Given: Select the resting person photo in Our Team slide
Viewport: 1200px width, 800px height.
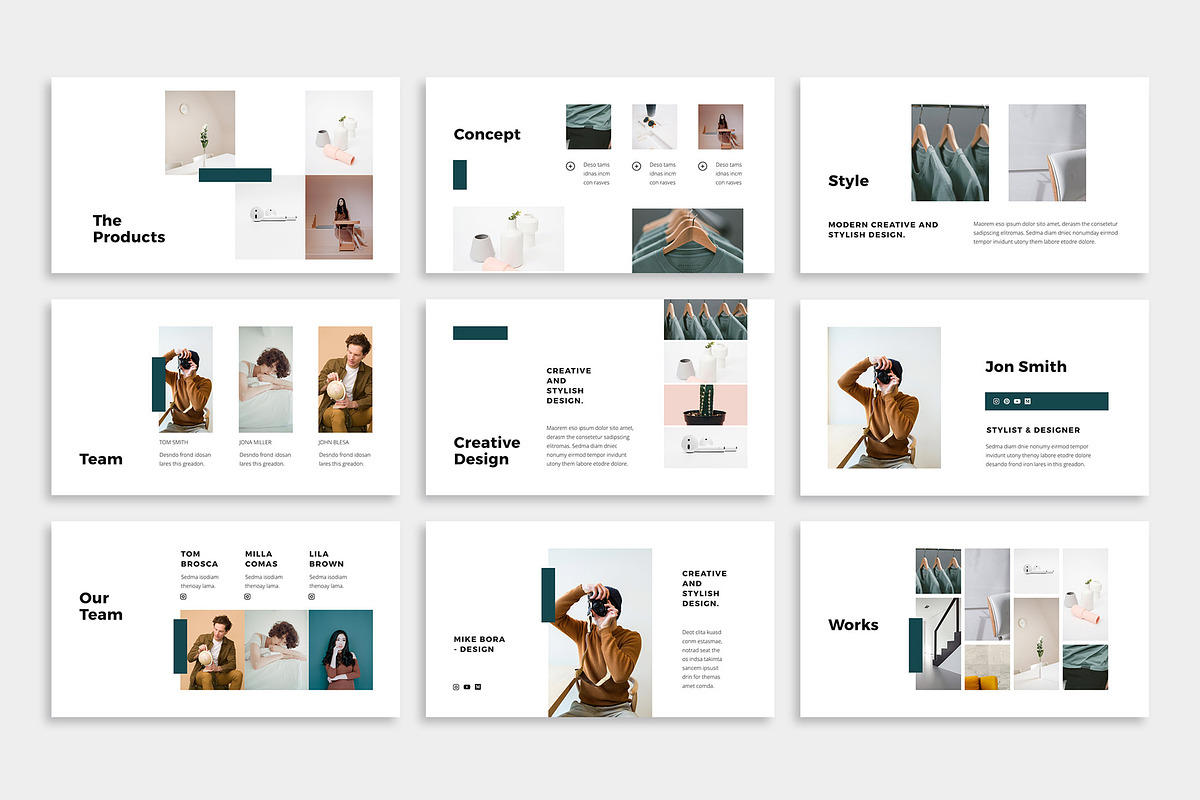Looking at the screenshot, I should coord(277,650).
